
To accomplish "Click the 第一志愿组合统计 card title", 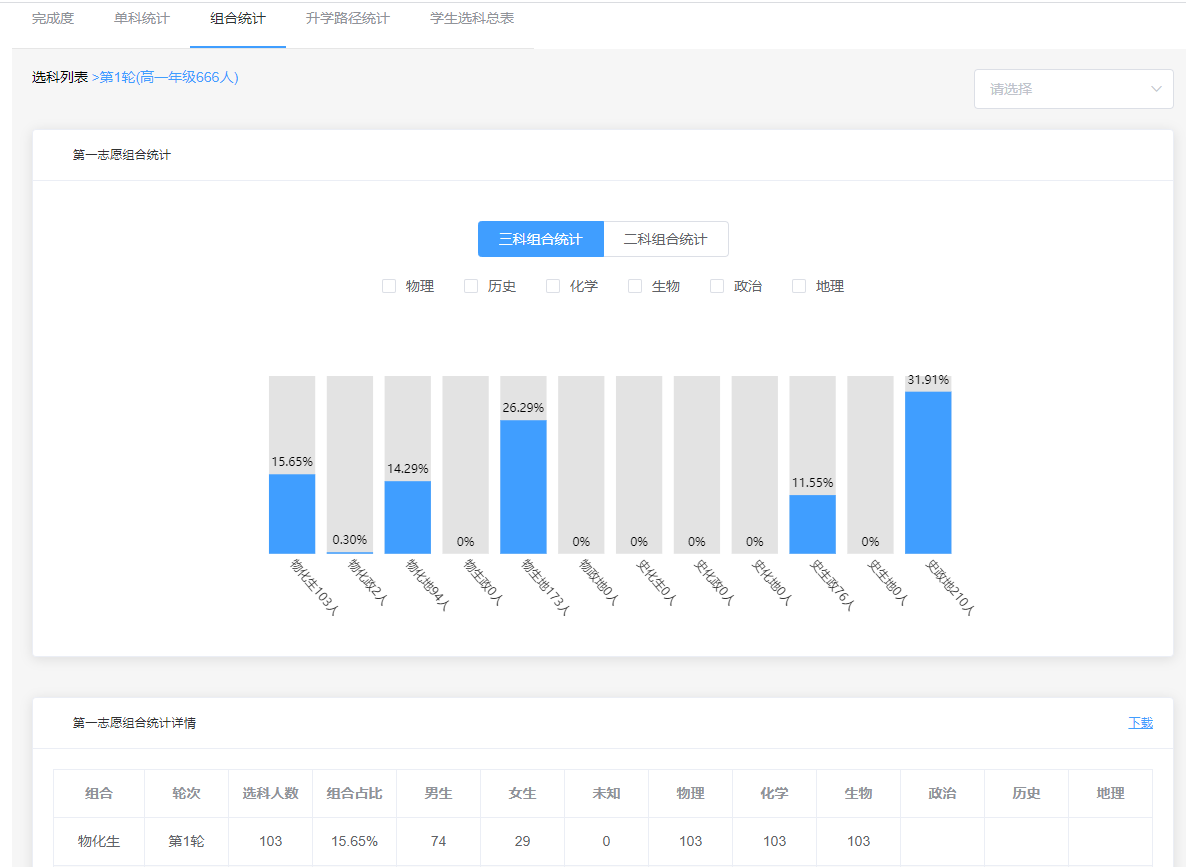I will point(122,154).
